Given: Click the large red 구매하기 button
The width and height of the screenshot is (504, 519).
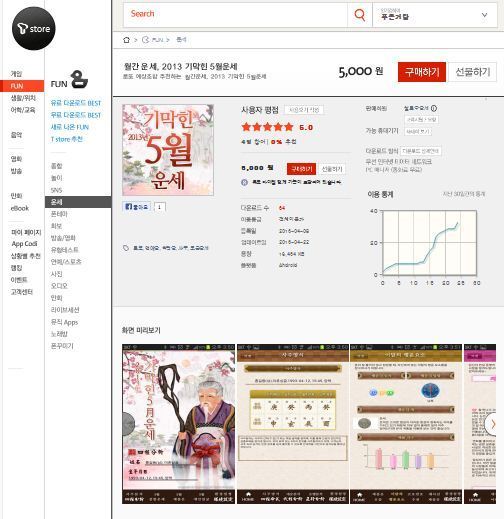Looking at the screenshot, I should pyautogui.click(x=422, y=72).
